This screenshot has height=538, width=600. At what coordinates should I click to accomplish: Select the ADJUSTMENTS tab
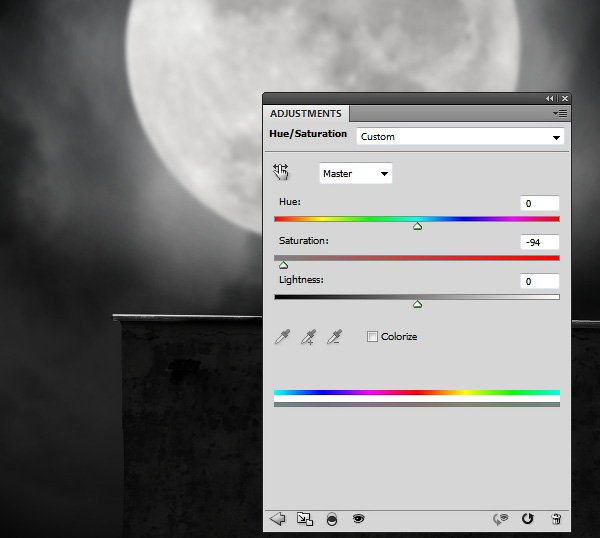coord(306,114)
